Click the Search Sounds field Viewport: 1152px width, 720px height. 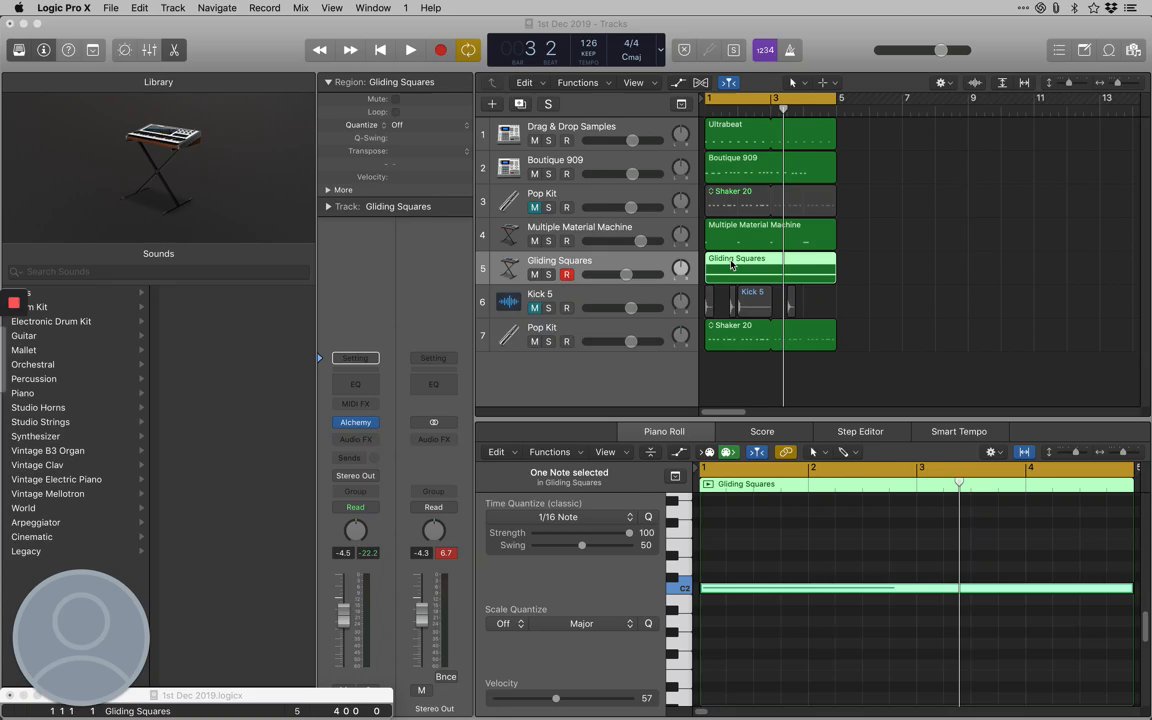tap(159, 272)
